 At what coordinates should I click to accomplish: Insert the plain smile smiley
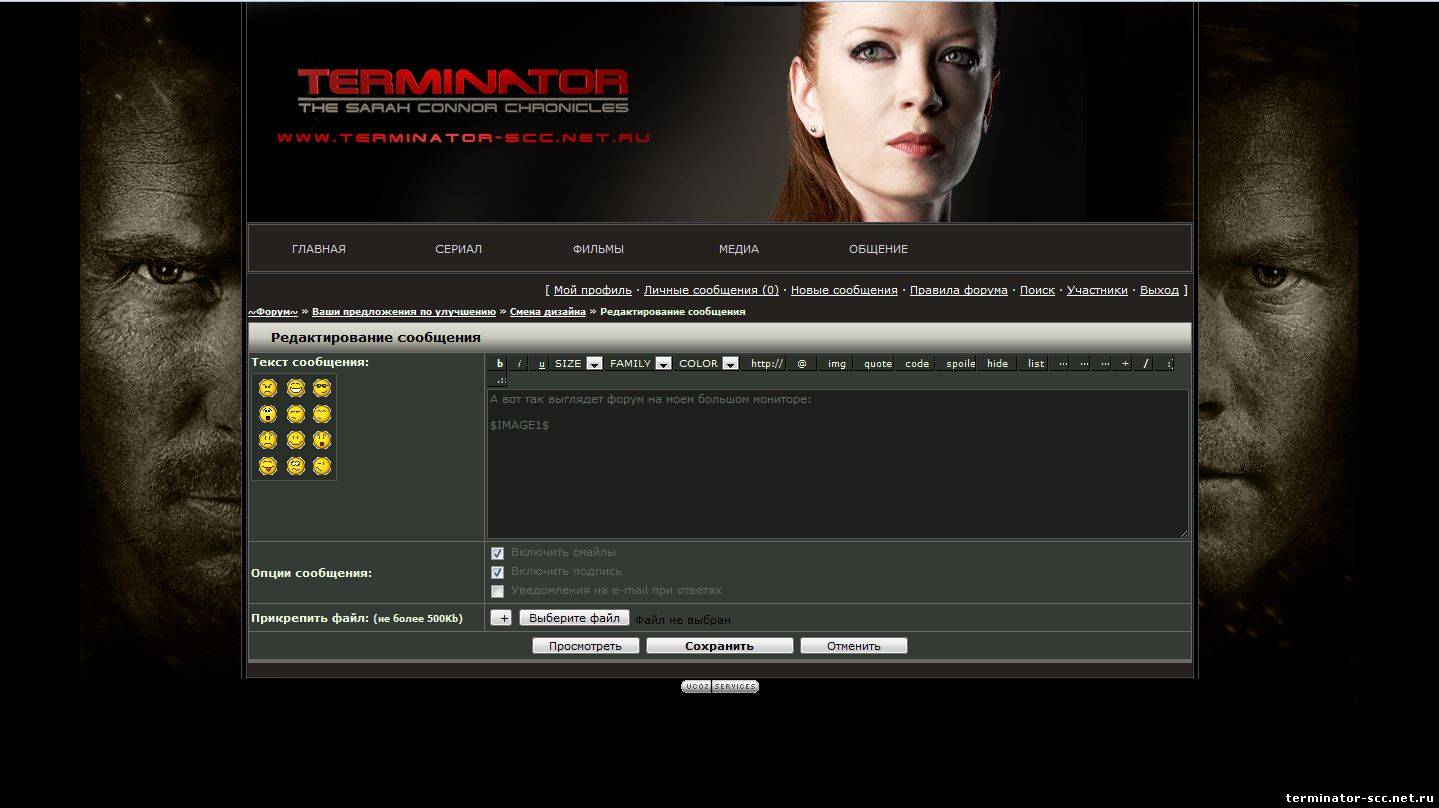pos(295,440)
